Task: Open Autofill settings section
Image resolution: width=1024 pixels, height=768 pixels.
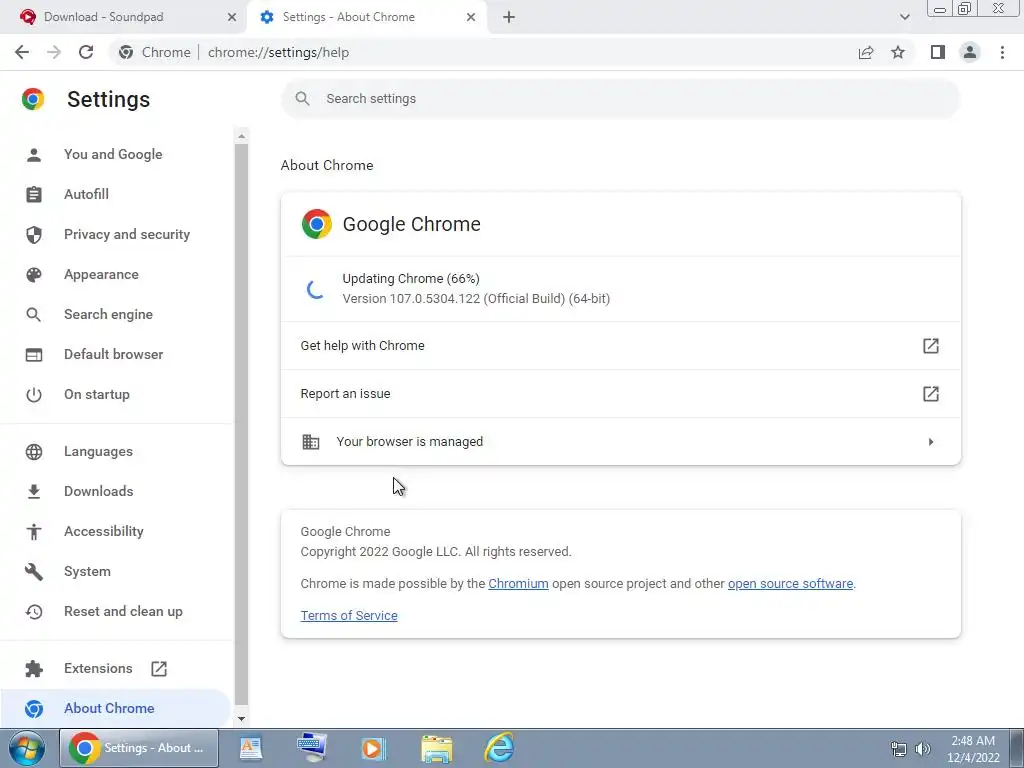Action: click(86, 194)
